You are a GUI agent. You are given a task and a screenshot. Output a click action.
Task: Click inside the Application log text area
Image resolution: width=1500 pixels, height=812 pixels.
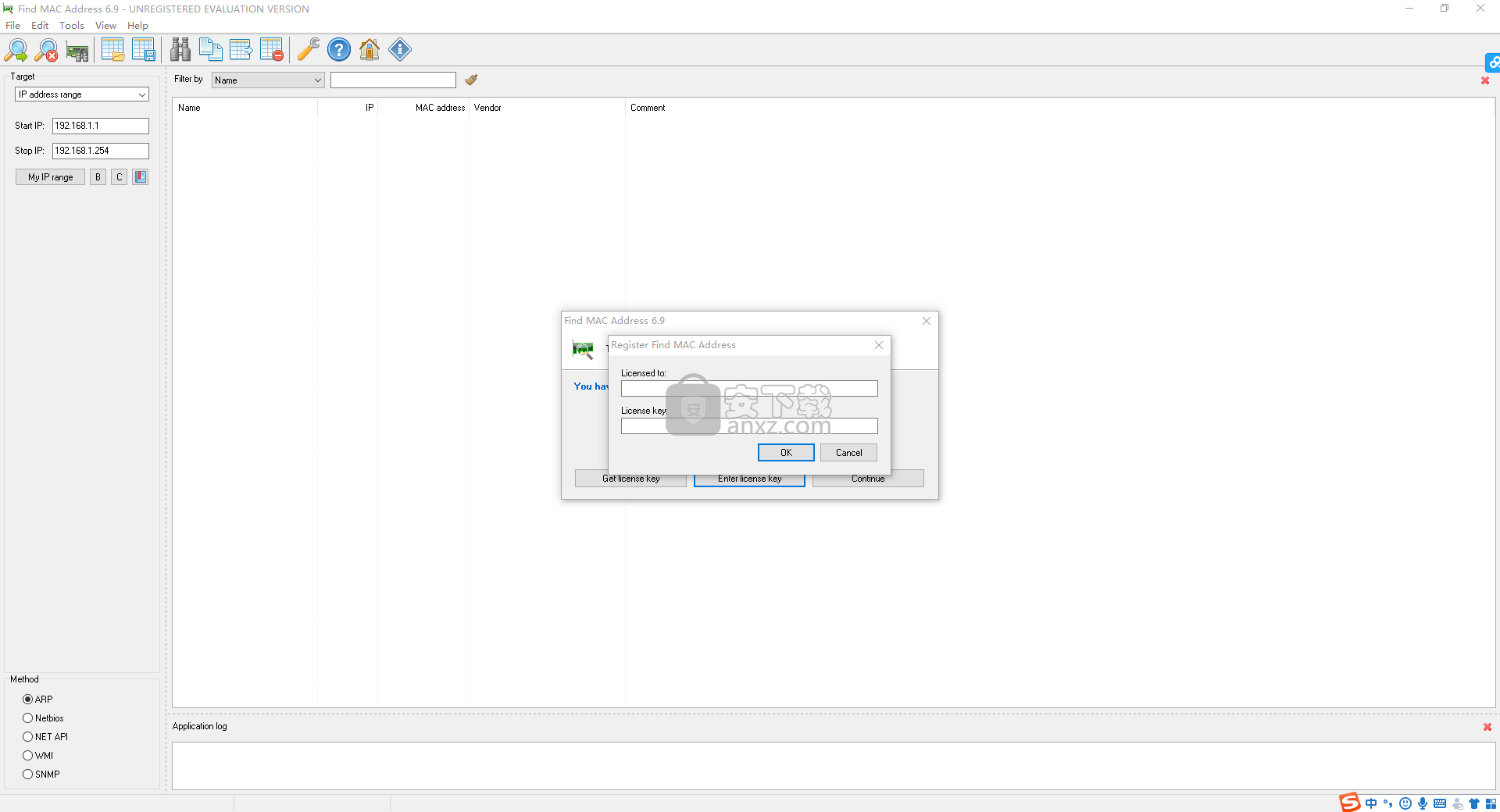(834, 766)
